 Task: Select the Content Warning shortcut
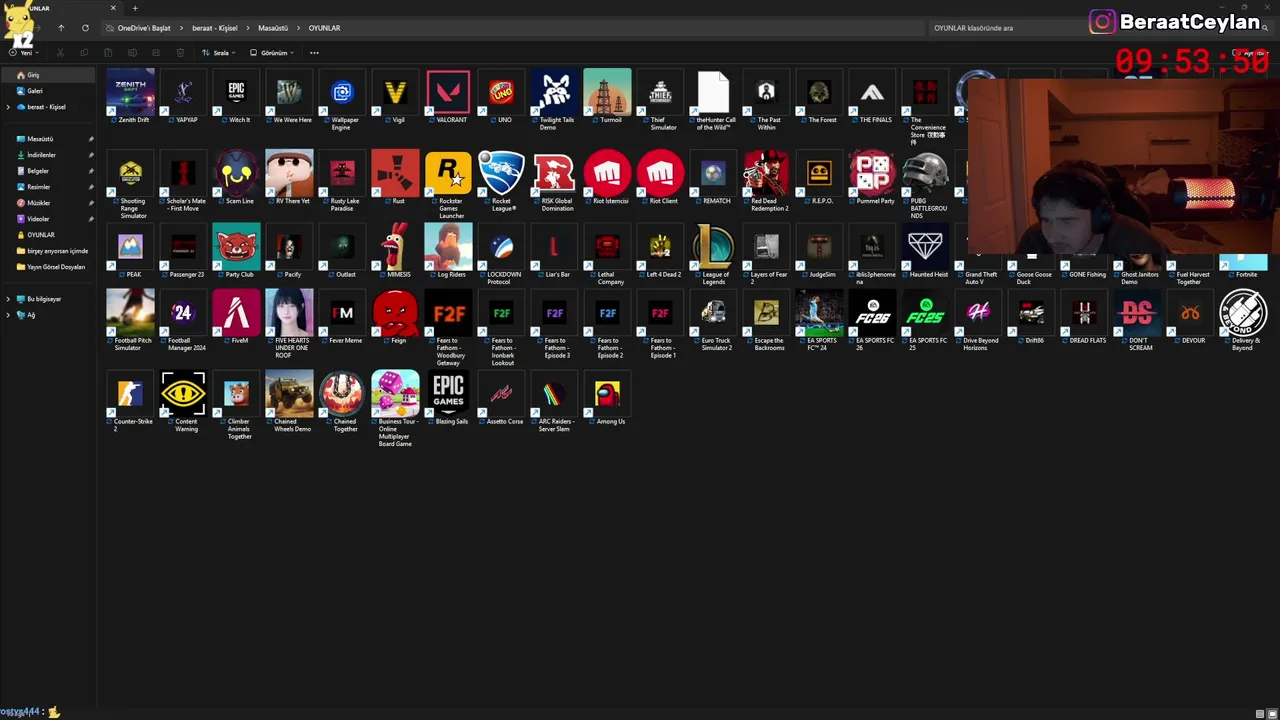click(x=183, y=401)
